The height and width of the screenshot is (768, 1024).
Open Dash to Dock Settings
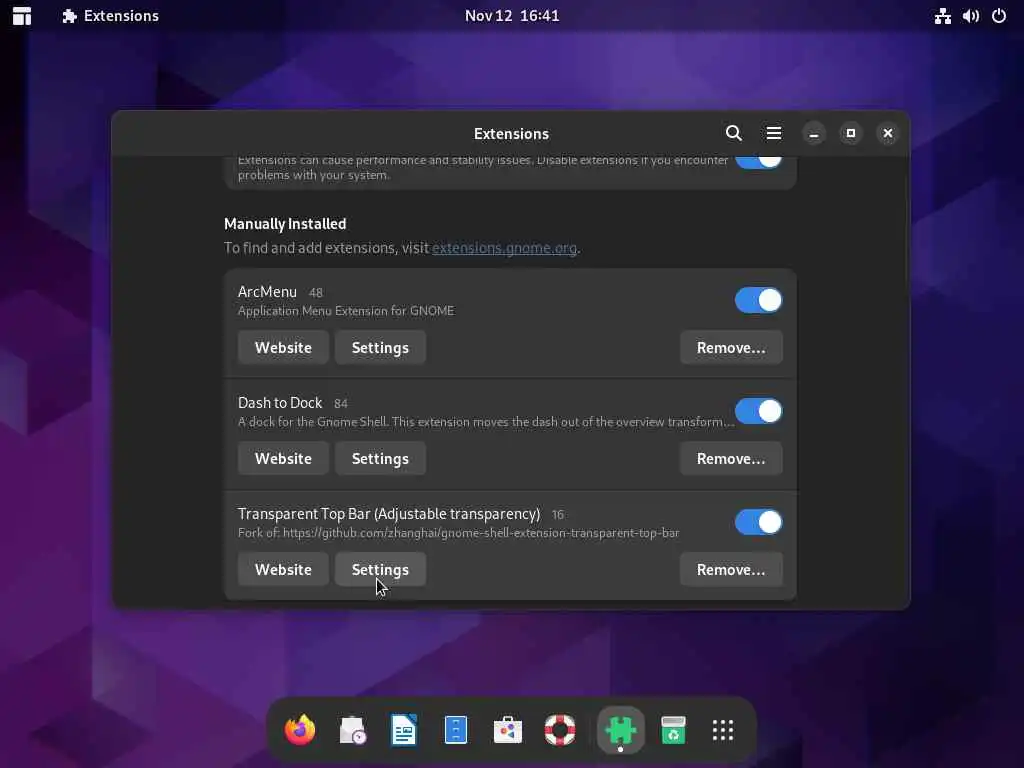coord(380,458)
